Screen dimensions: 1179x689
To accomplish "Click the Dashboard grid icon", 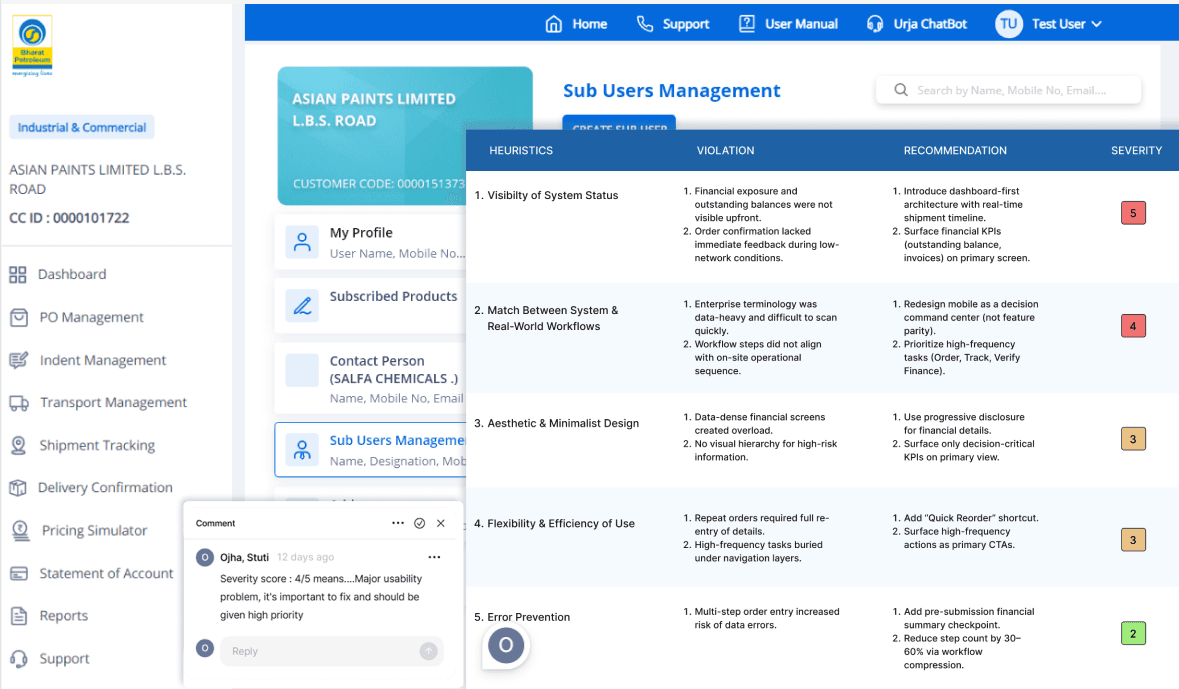I will point(18,275).
